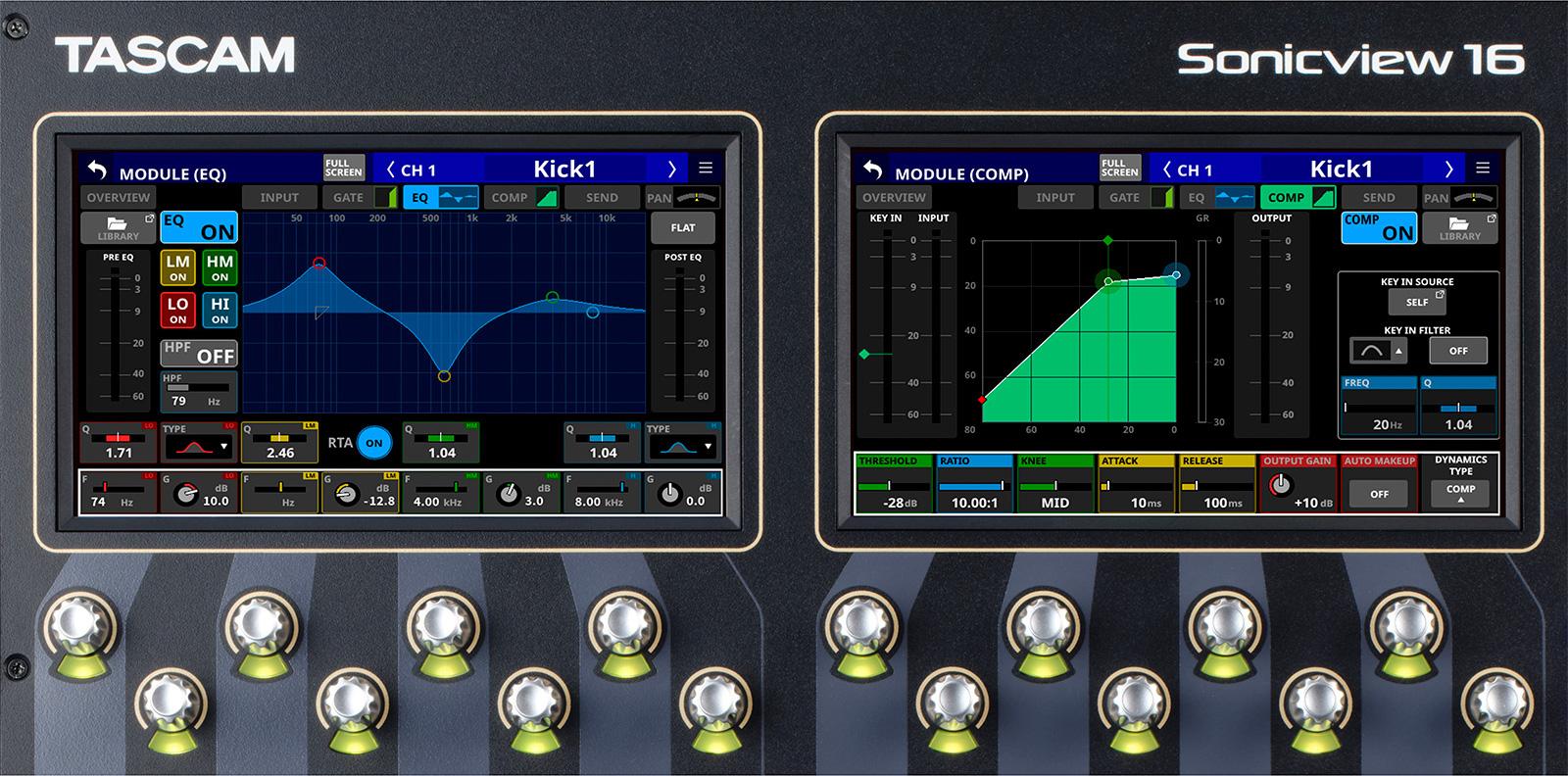1568x776 pixels.
Task: Tap PAN indicator on EQ screen
Action: tap(683, 197)
